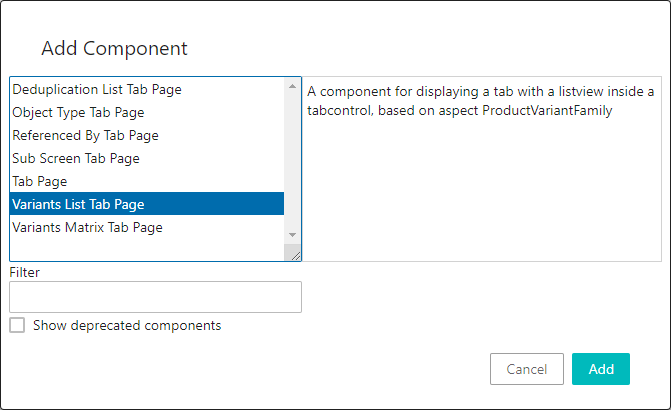Click the list resize grip handle
671x410 pixels.
pos(296,256)
